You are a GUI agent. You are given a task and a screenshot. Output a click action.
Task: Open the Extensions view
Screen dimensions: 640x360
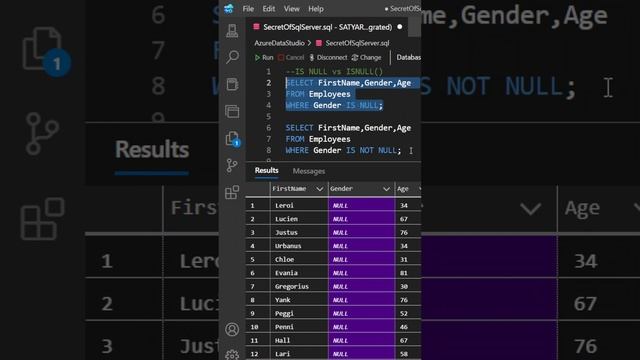232,192
